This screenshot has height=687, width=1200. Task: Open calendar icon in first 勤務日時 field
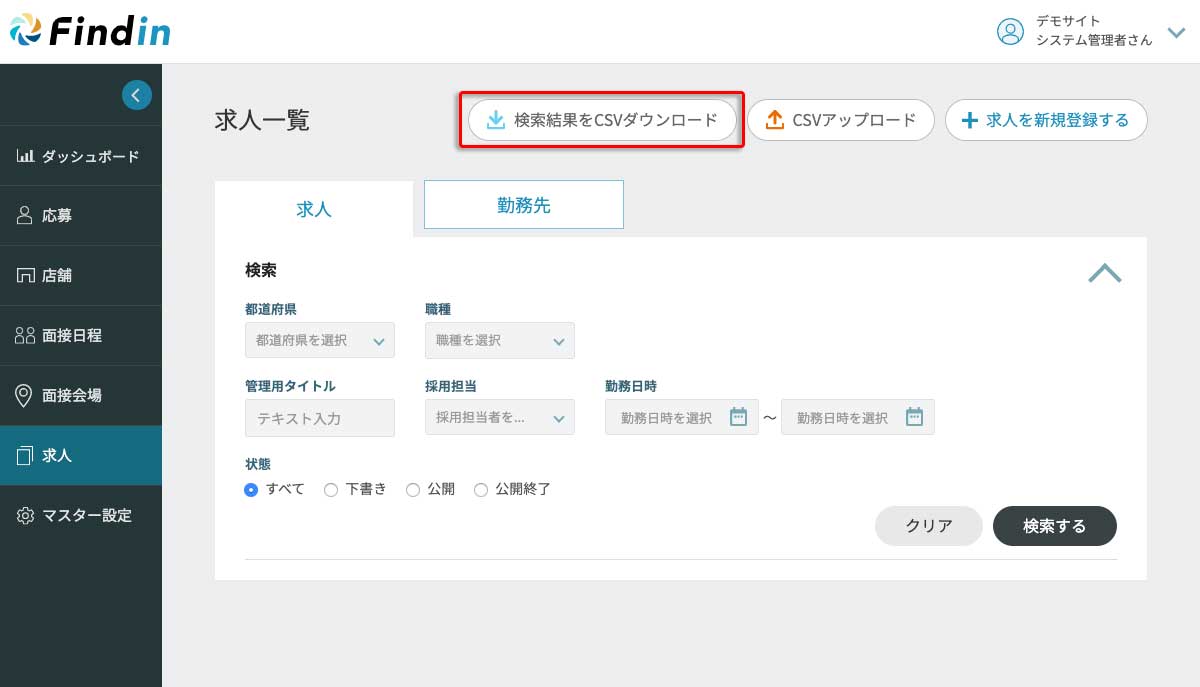738,418
